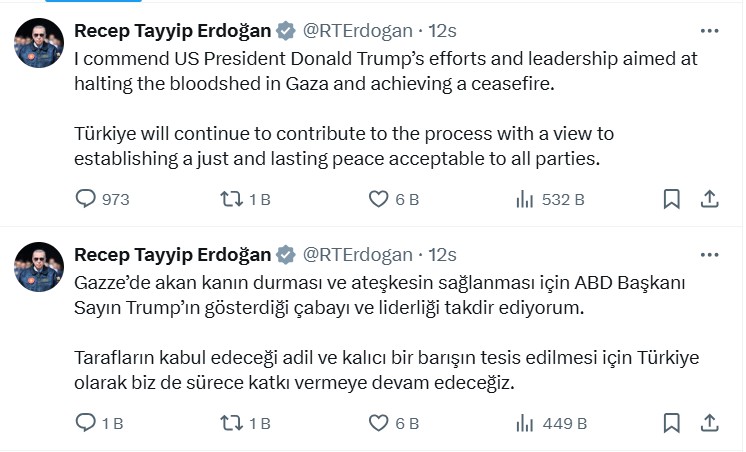746x452 pixels.
Task: Share the Turkish Gazze tweet
Action: (x=708, y=423)
